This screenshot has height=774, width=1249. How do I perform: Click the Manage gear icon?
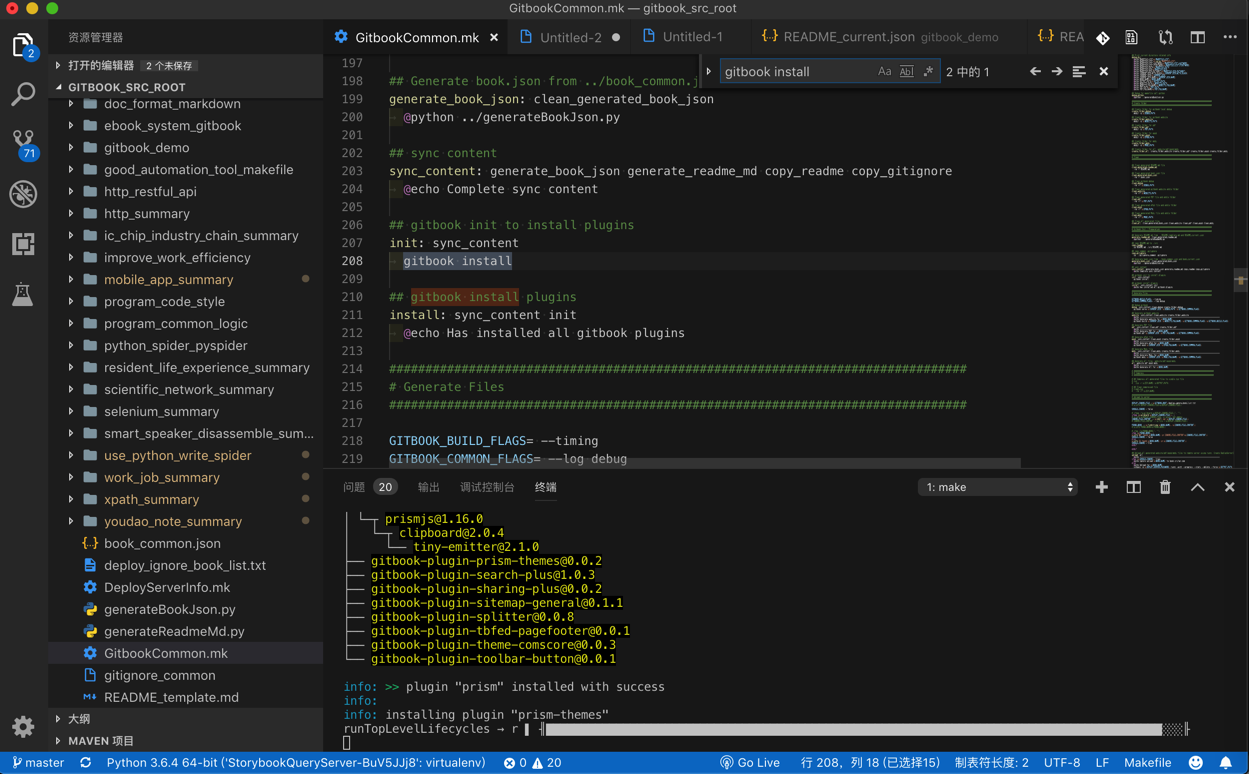click(x=23, y=727)
